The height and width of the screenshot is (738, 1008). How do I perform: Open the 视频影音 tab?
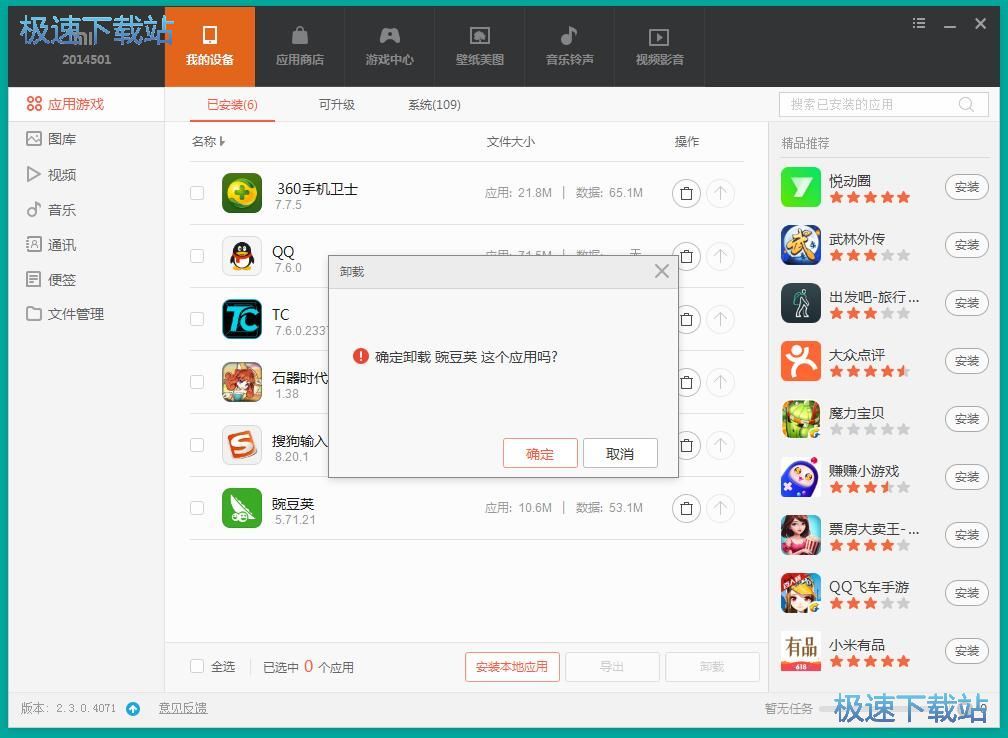point(660,47)
